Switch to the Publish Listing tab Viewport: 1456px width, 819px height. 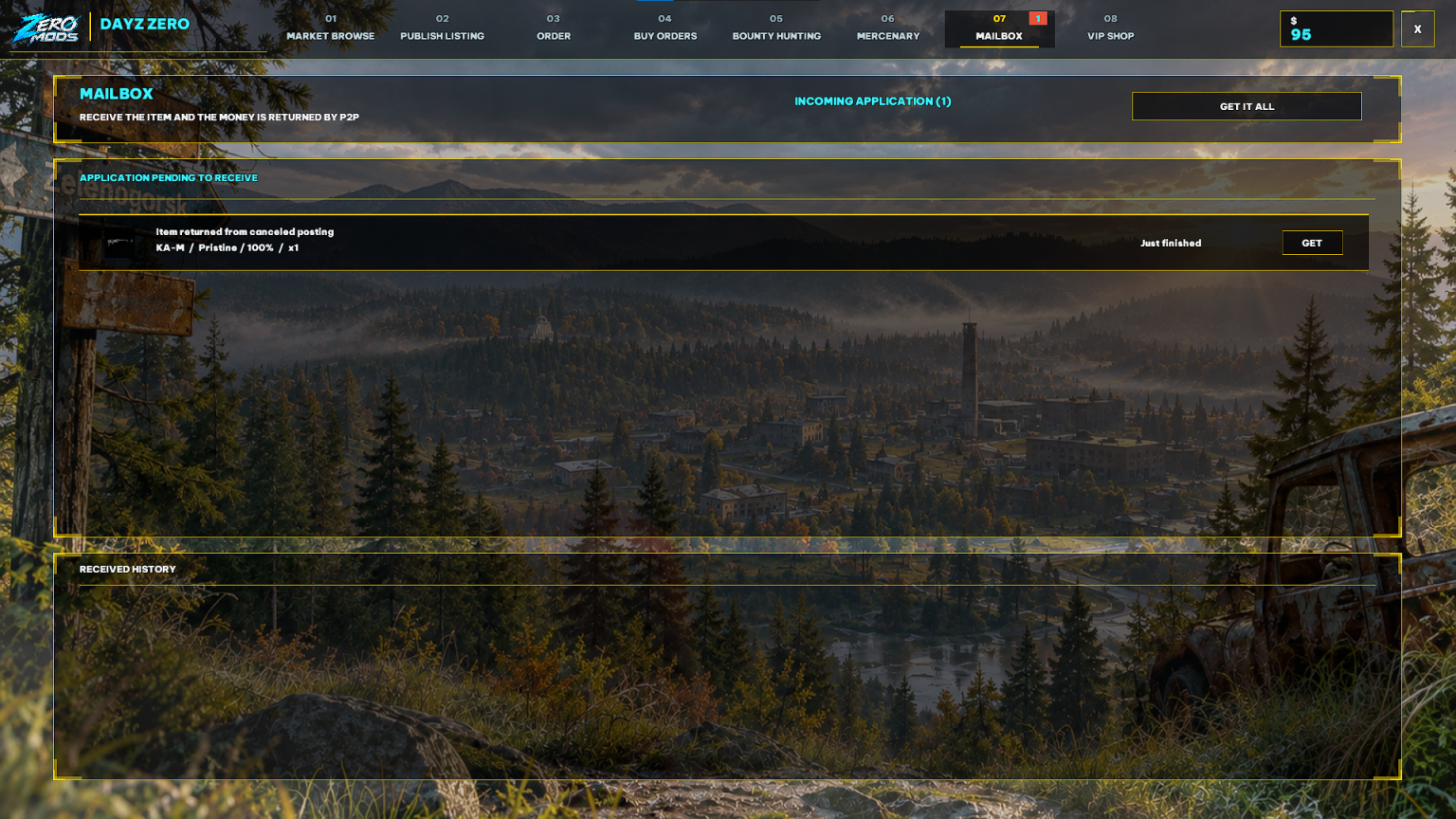pos(442,28)
